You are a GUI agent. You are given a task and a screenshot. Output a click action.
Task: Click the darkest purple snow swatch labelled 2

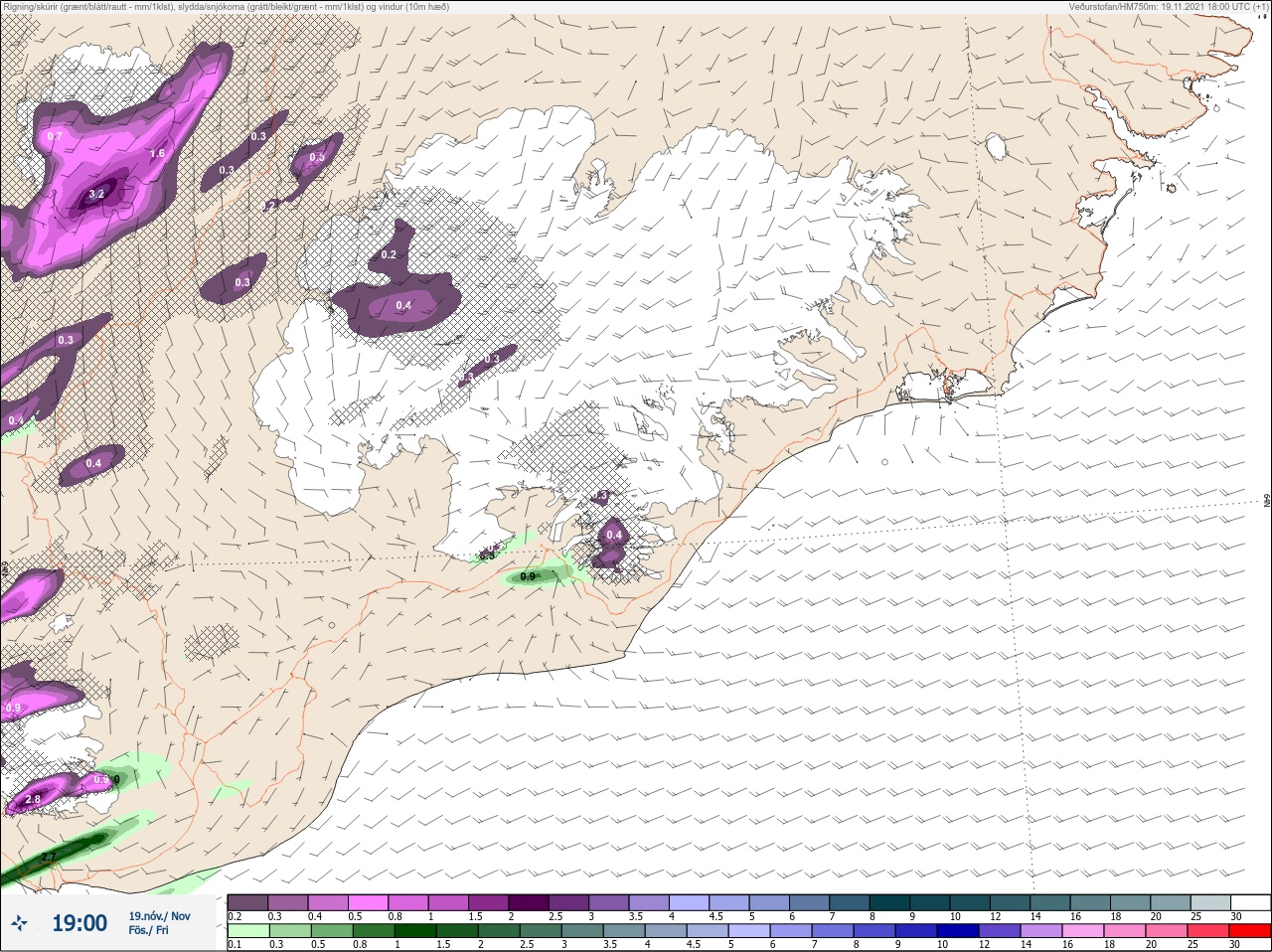[529, 901]
